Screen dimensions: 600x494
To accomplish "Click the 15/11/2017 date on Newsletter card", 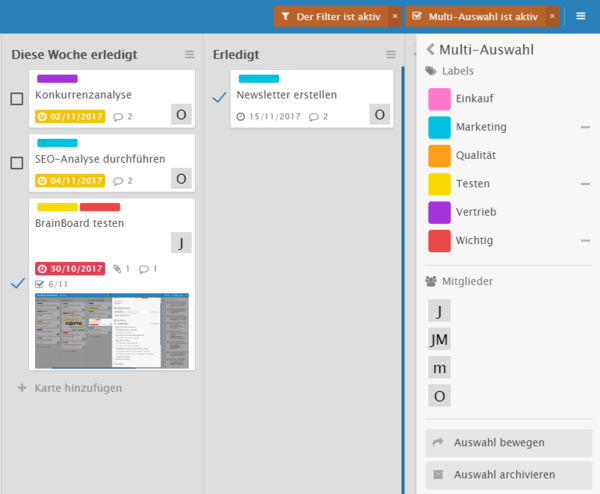I will (269, 116).
